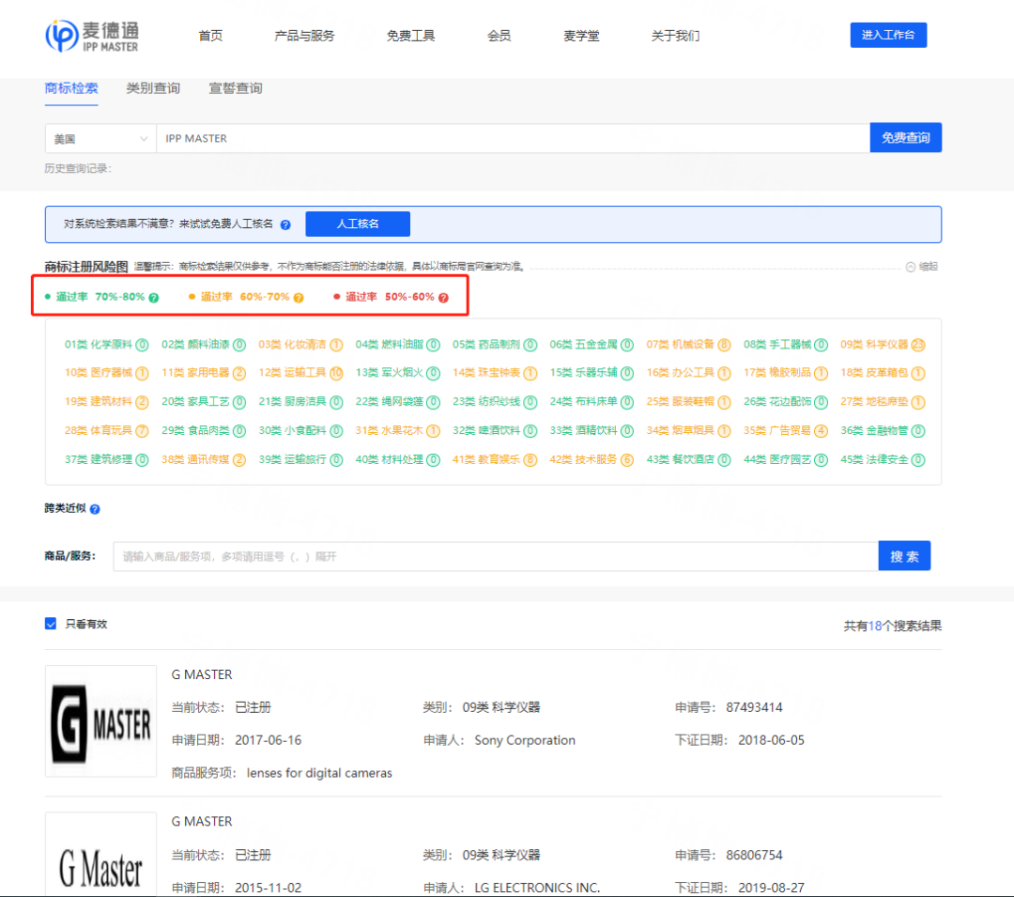Screen dimensions: 1014x897
Task: Open the 麦学堂 navigation item
Action: click(x=581, y=36)
